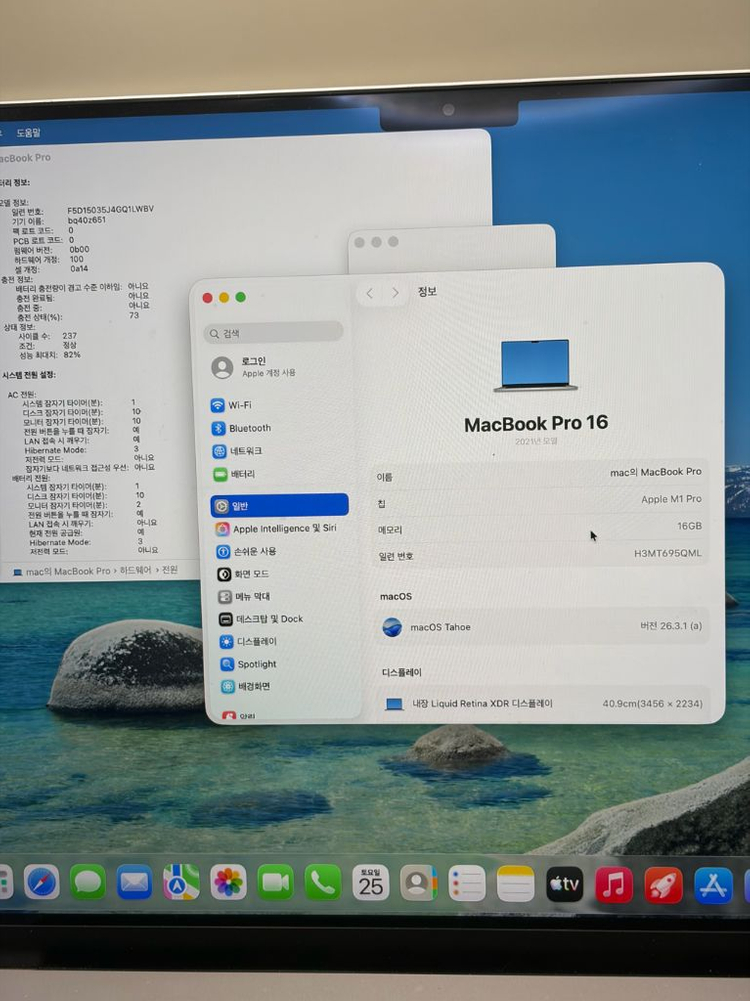750x1001 pixels.
Task: Click 충전 상태(%) value 73
Action: [134, 315]
